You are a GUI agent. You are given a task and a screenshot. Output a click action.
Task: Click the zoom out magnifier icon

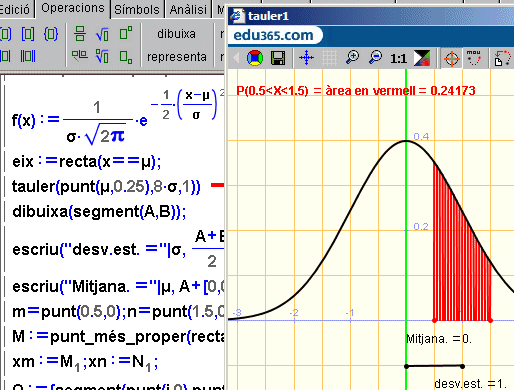point(376,57)
